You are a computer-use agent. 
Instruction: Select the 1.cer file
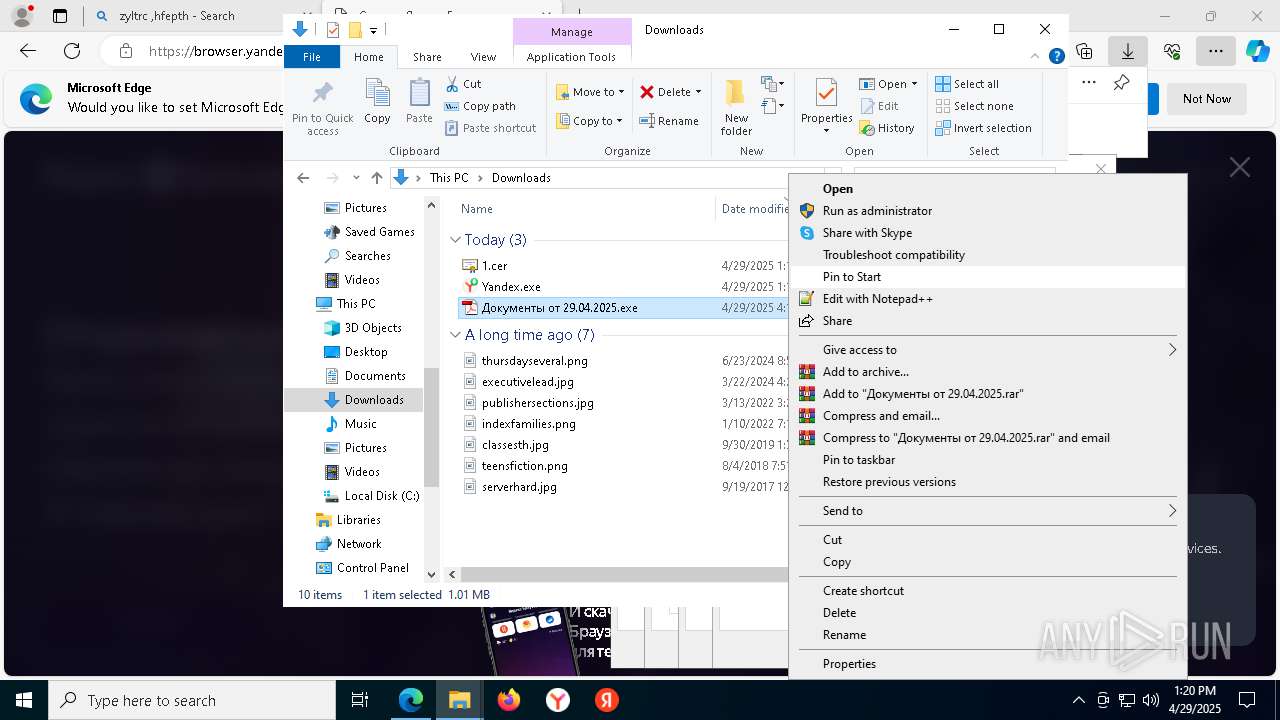(x=494, y=266)
